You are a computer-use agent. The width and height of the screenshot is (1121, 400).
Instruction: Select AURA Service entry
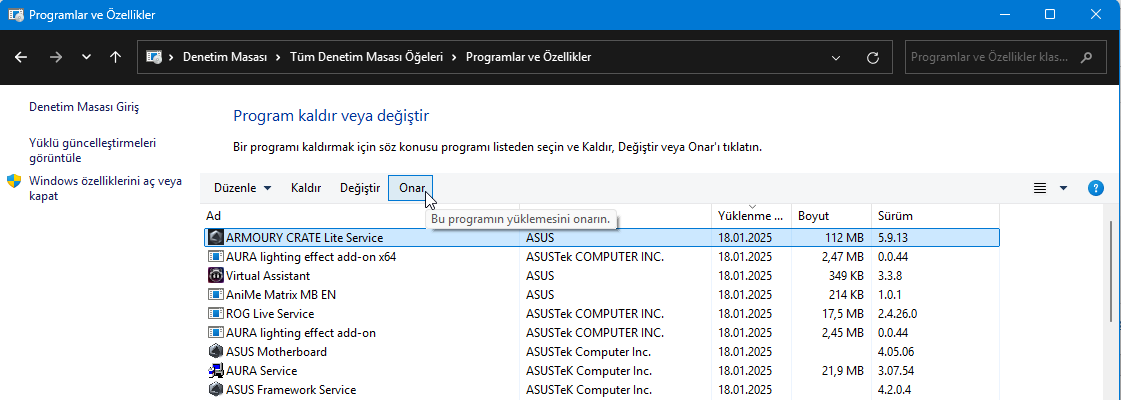coord(602,371)
